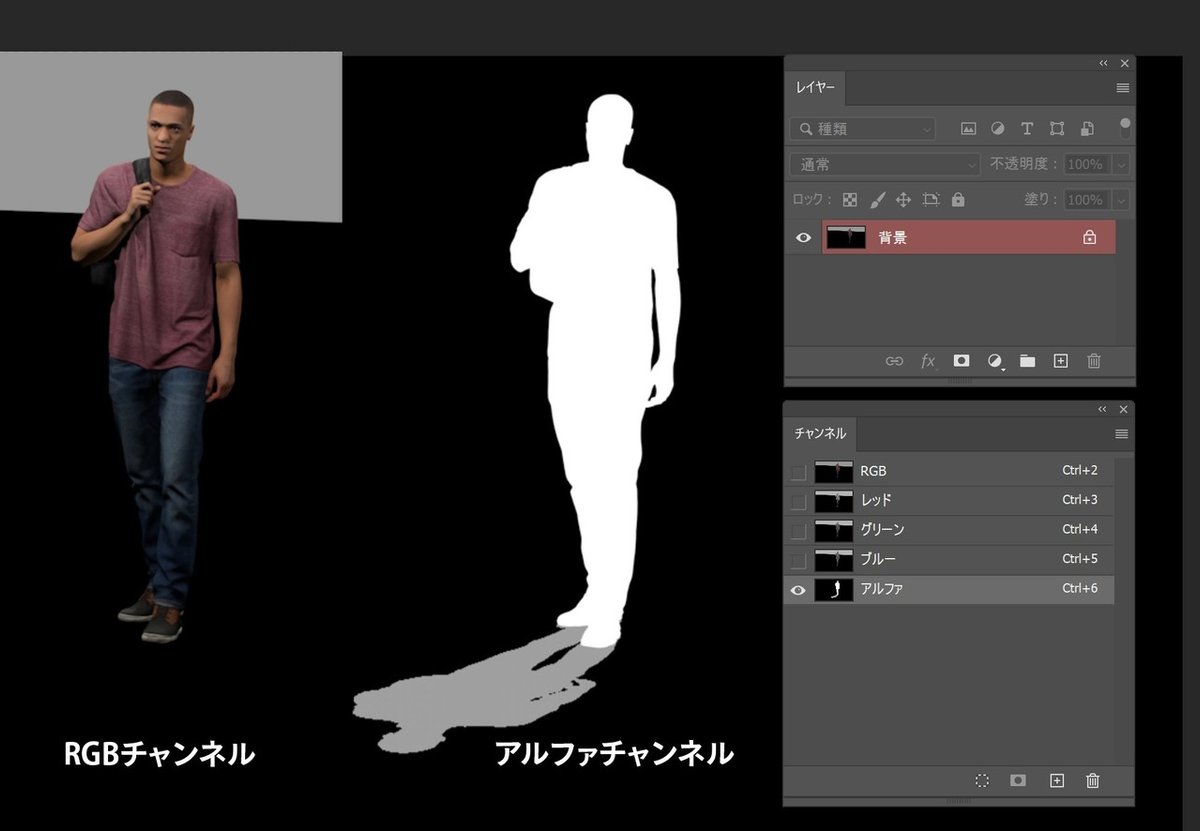Hide the アルファ channel eye icon

[x=798, y=590]
